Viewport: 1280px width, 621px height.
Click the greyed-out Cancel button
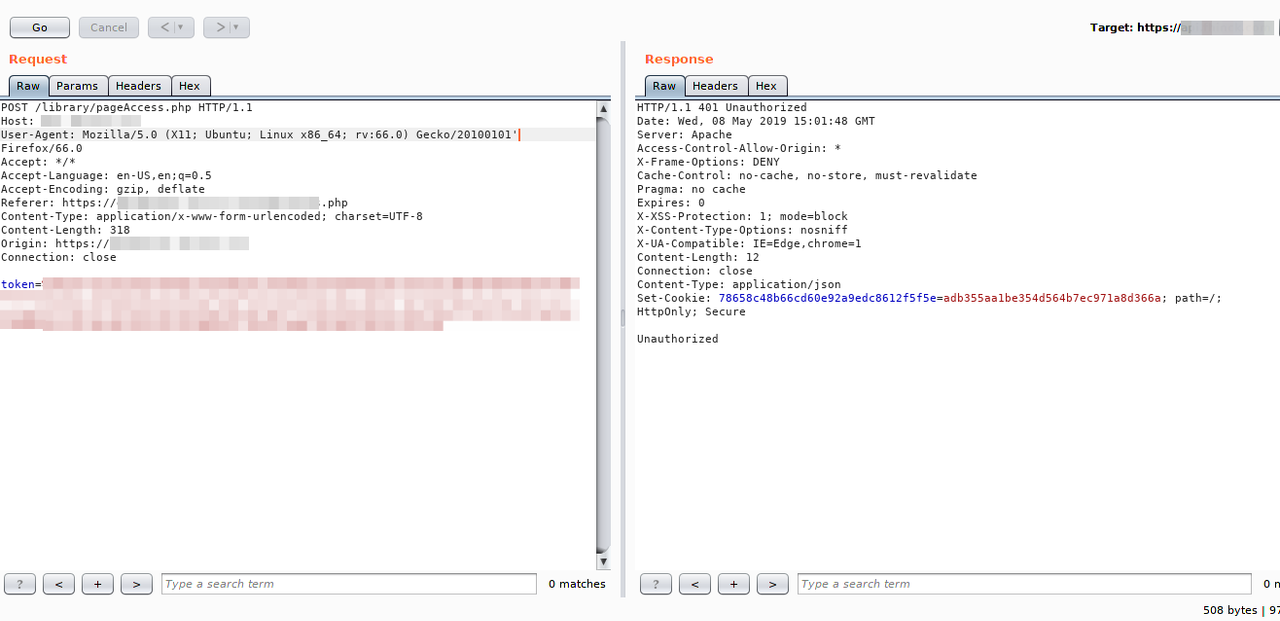click(109, 28)
